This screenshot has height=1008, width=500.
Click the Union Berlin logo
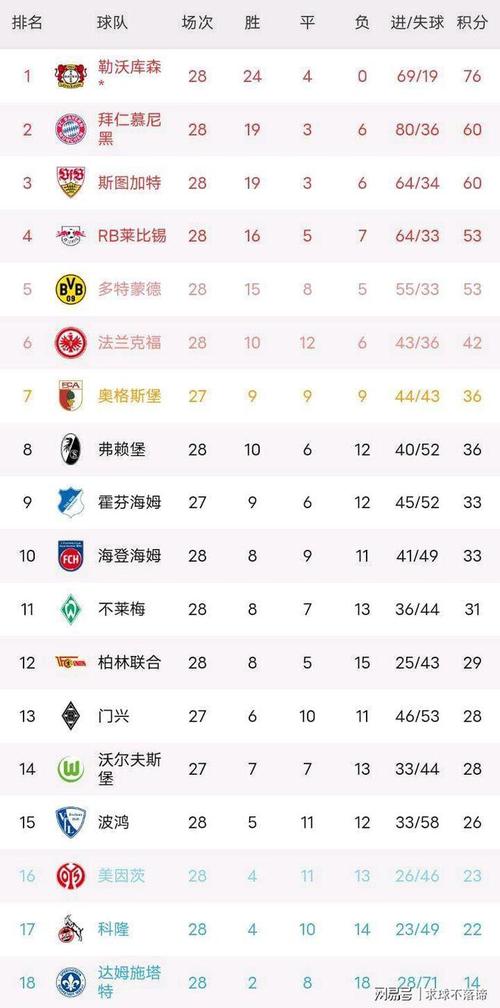click(x=71, y=662)
